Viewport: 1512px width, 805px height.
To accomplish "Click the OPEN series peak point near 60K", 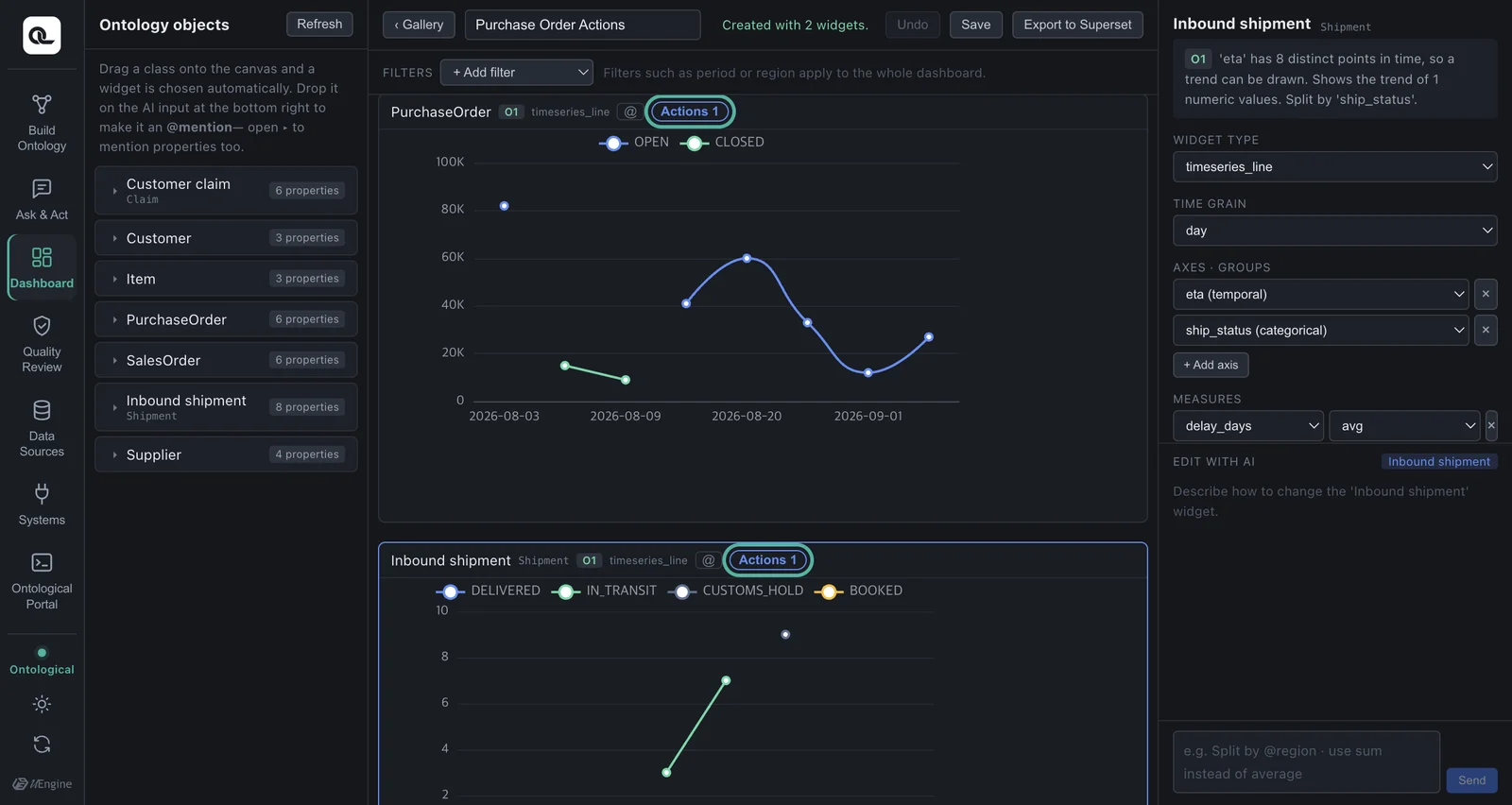I will click(x=747, y=258).
